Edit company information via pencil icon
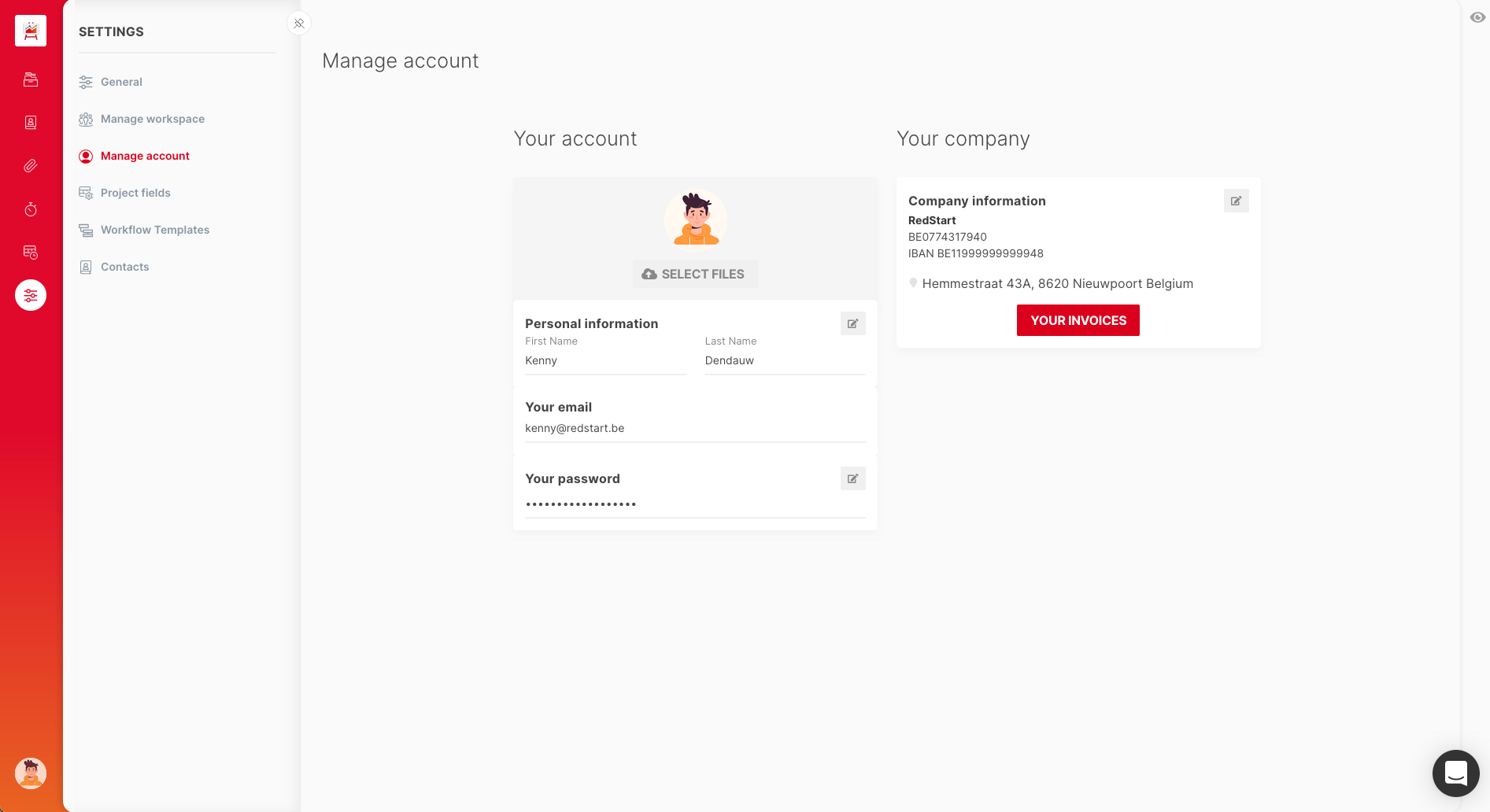1490x812 pixels. pyautogui.click(x=1236, y=201)
